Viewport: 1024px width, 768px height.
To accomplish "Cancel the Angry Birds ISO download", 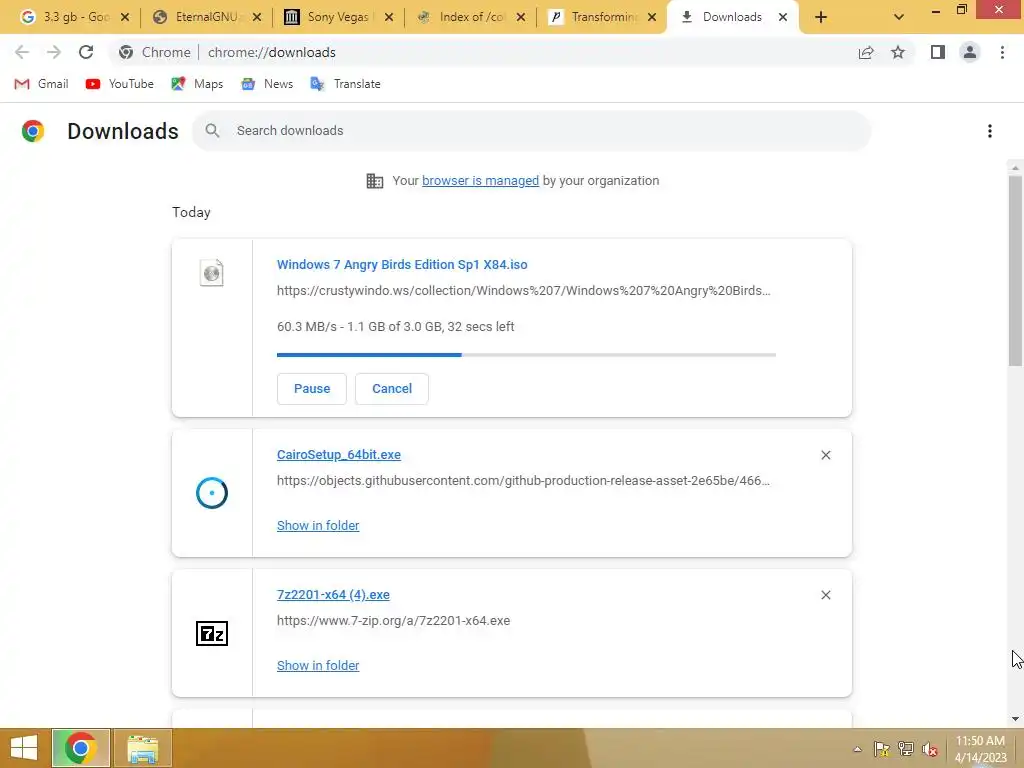I will click(392, 389).
